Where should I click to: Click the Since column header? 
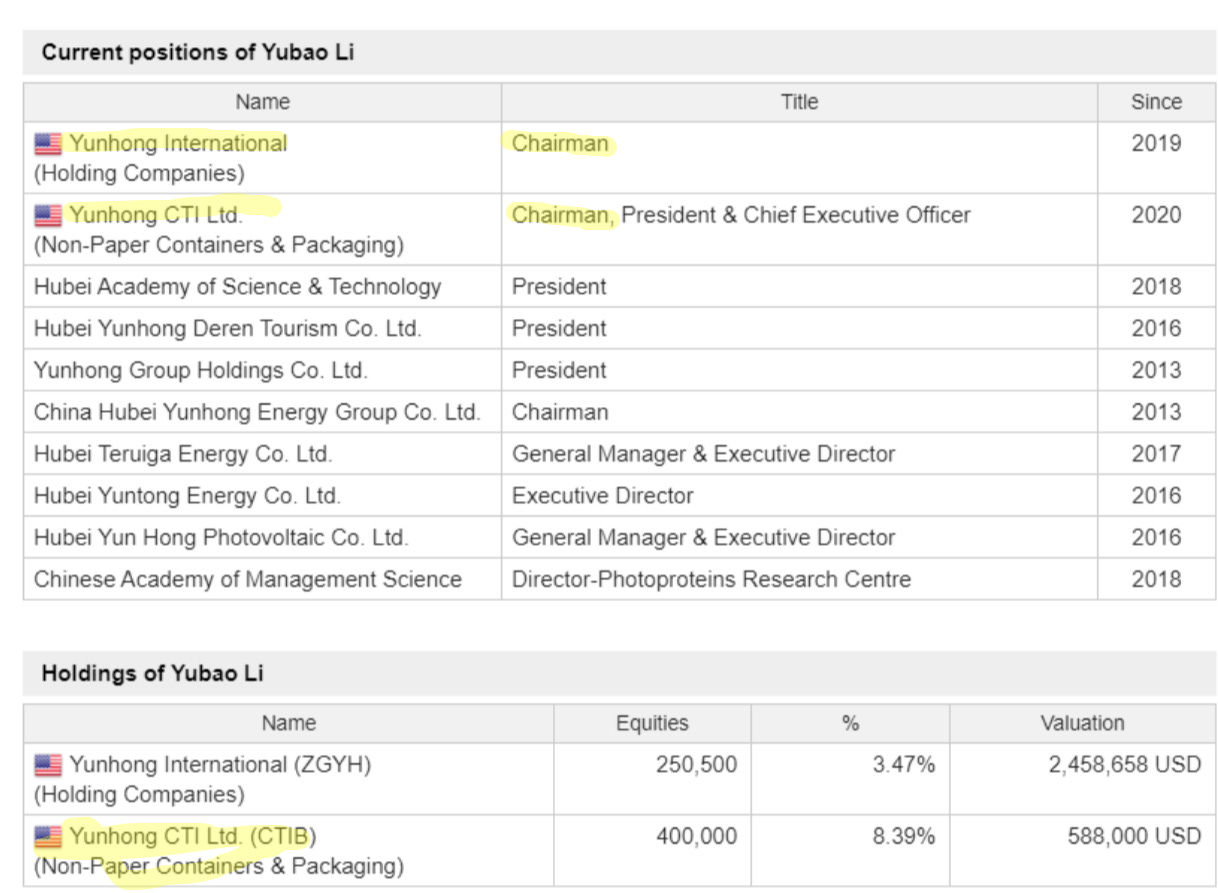click(1156, 102)
